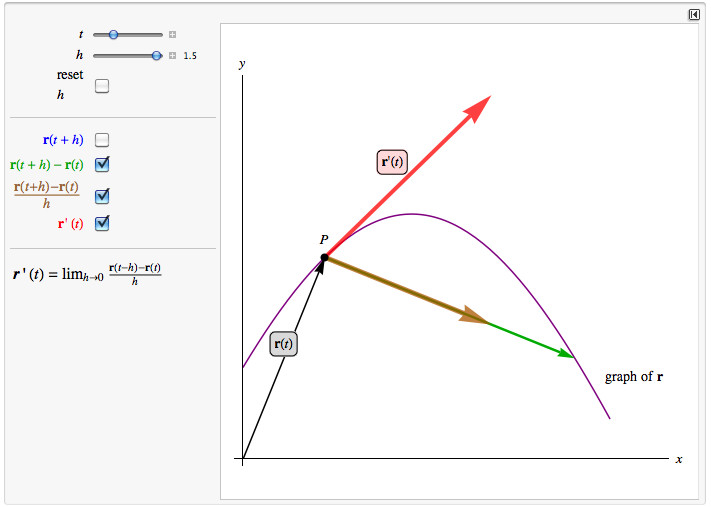Uncheck the r'(t) checkbox
Screen dimensions: 711x507
pyautogui.click(x=102, y=223)
